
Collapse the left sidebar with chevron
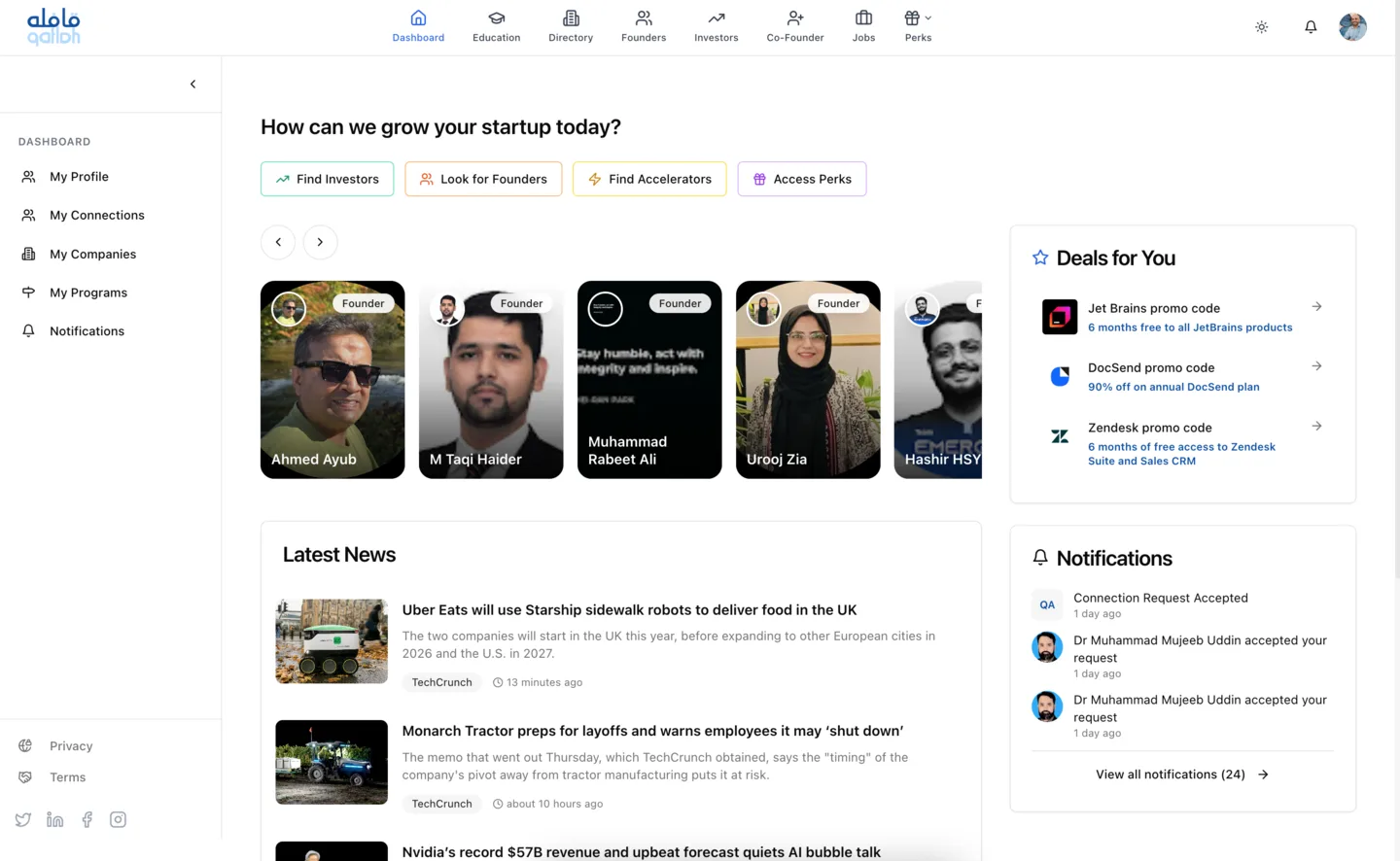[192, 85]
